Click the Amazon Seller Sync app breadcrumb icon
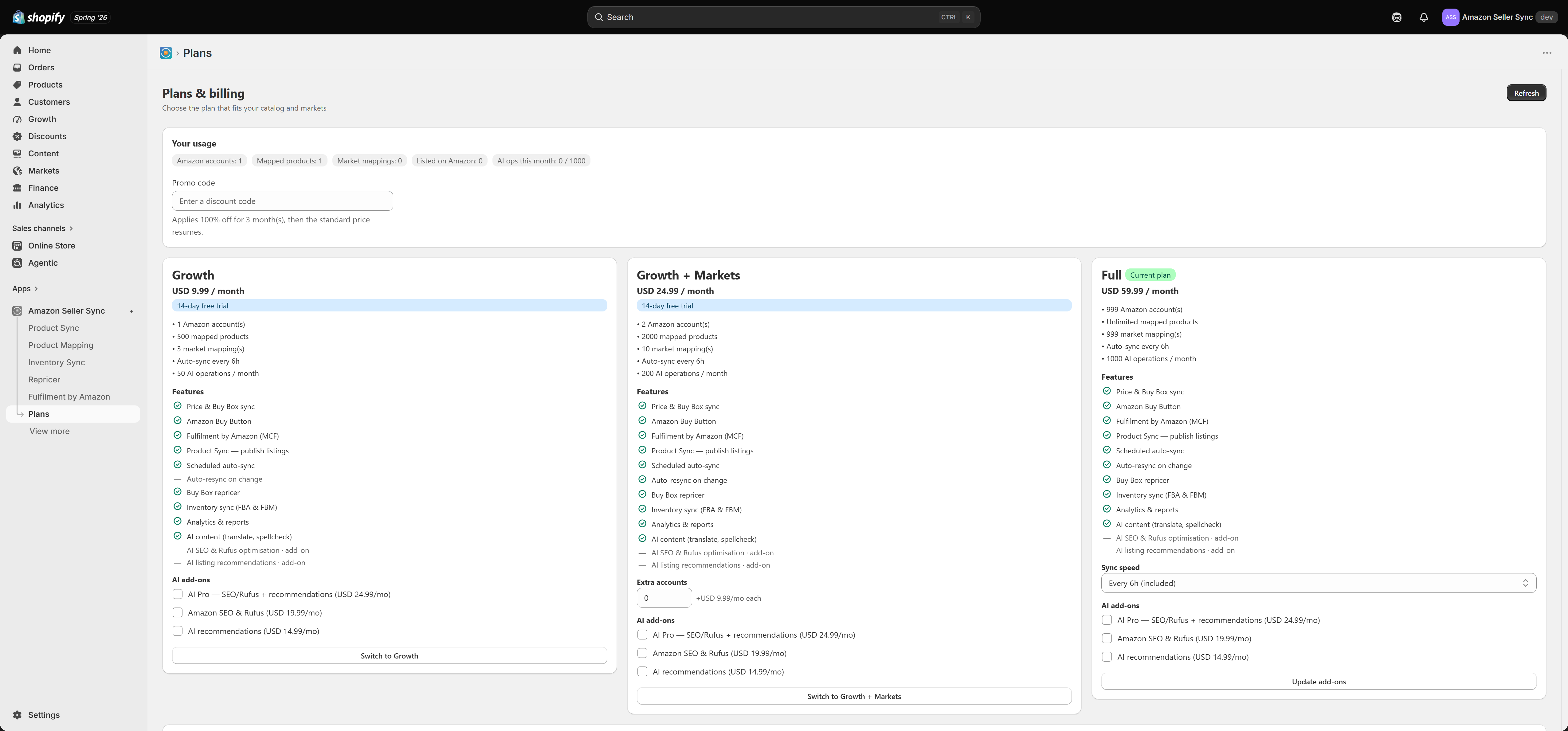This screenshot has width=1568, height=731. pyautogui.click(x=166, y=53)
